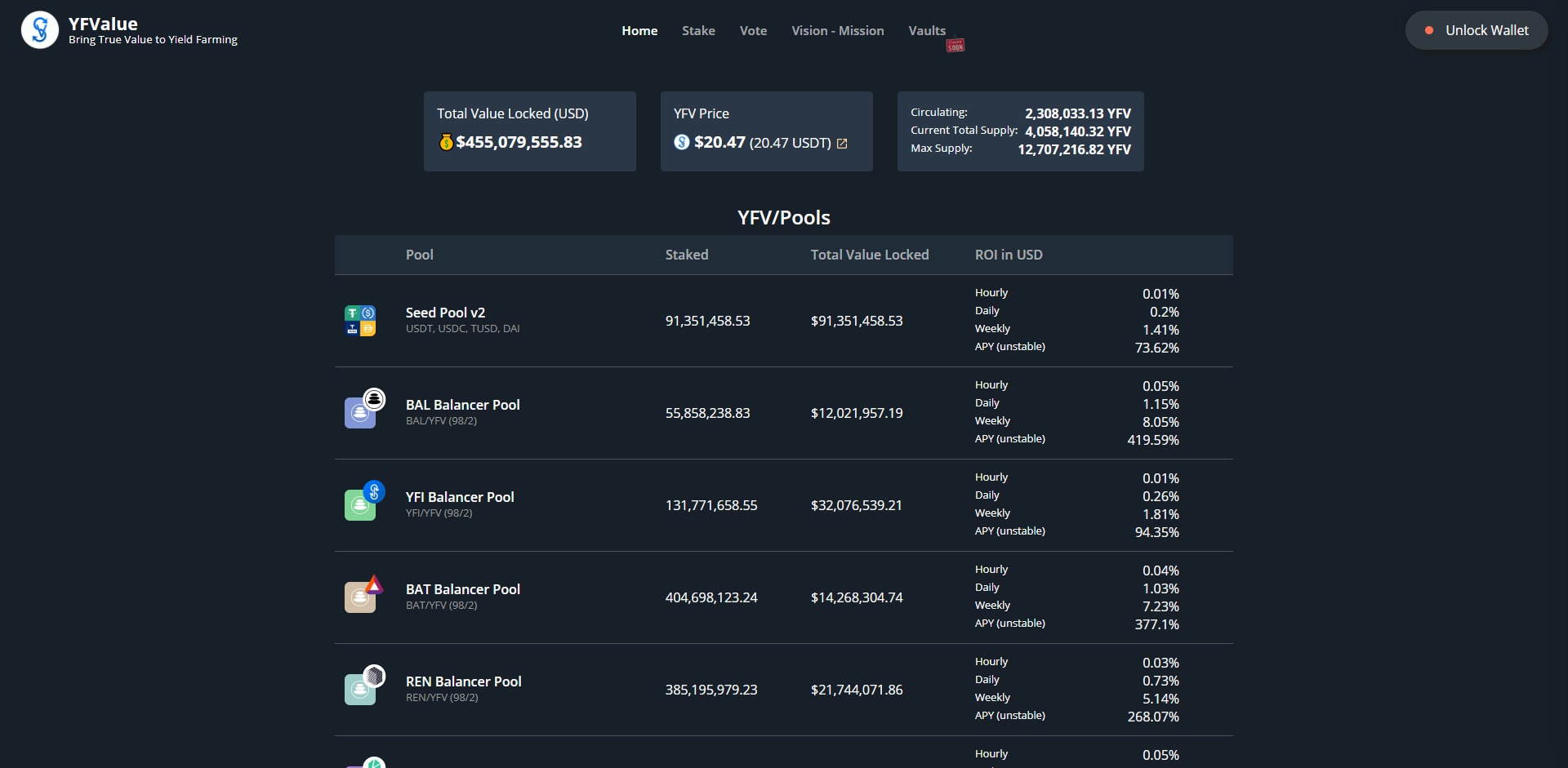Open the REN Balancer Pool title
1568x768 pixels.
pos(463,681)
